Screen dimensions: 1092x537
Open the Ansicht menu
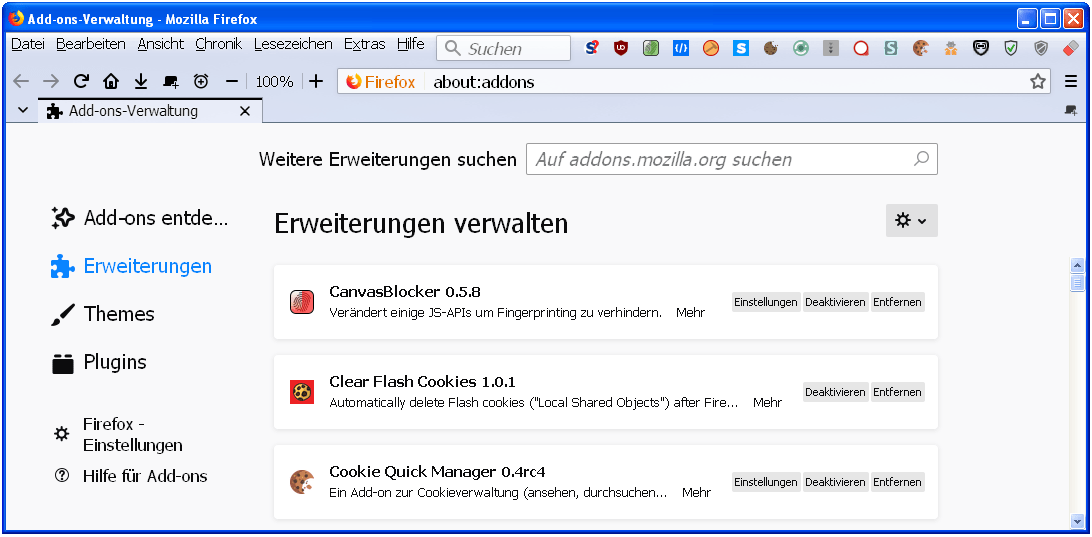pyautogui.click(x=161, y=44)
